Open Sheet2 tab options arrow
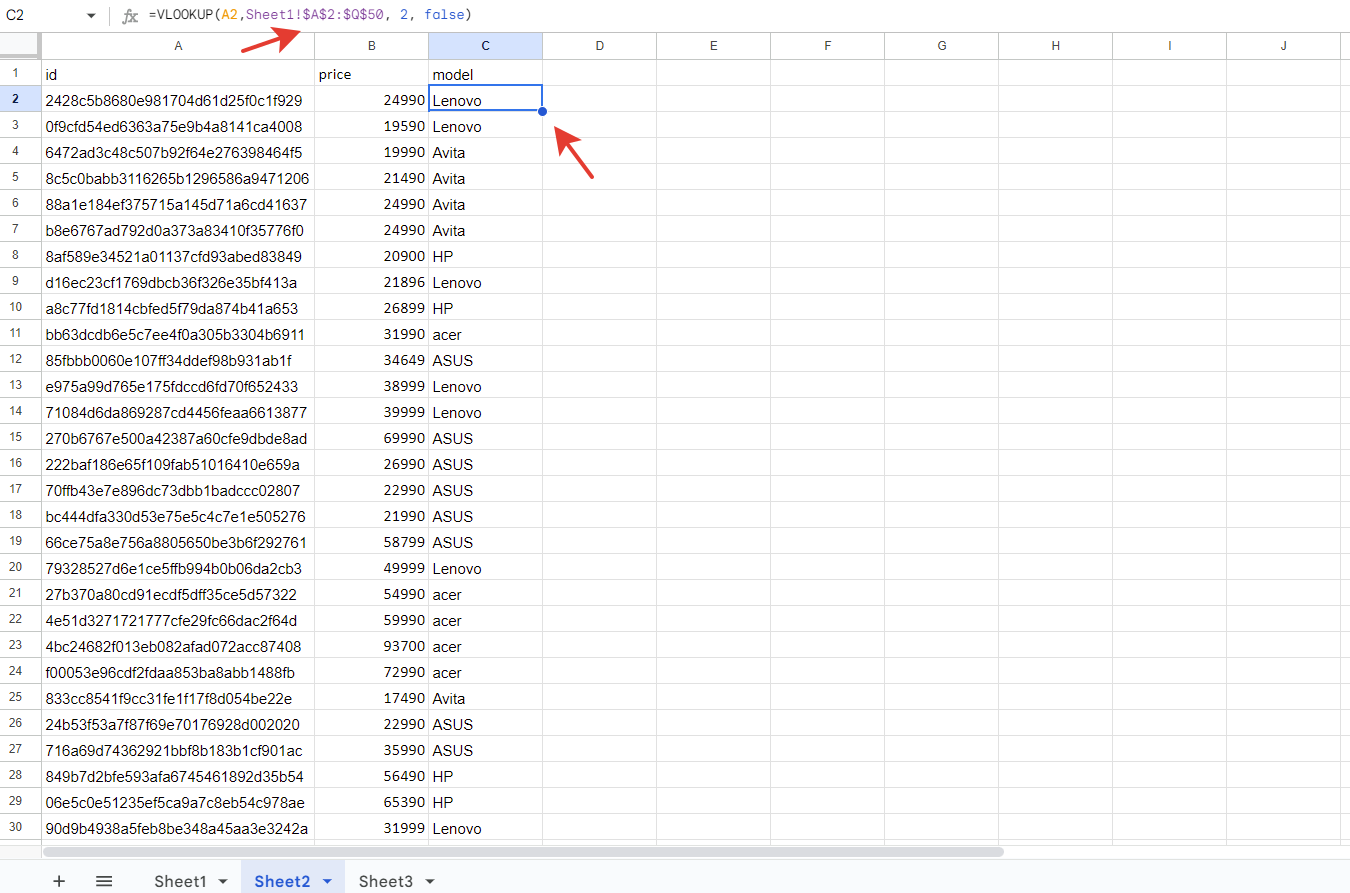 tap(326, 881)
